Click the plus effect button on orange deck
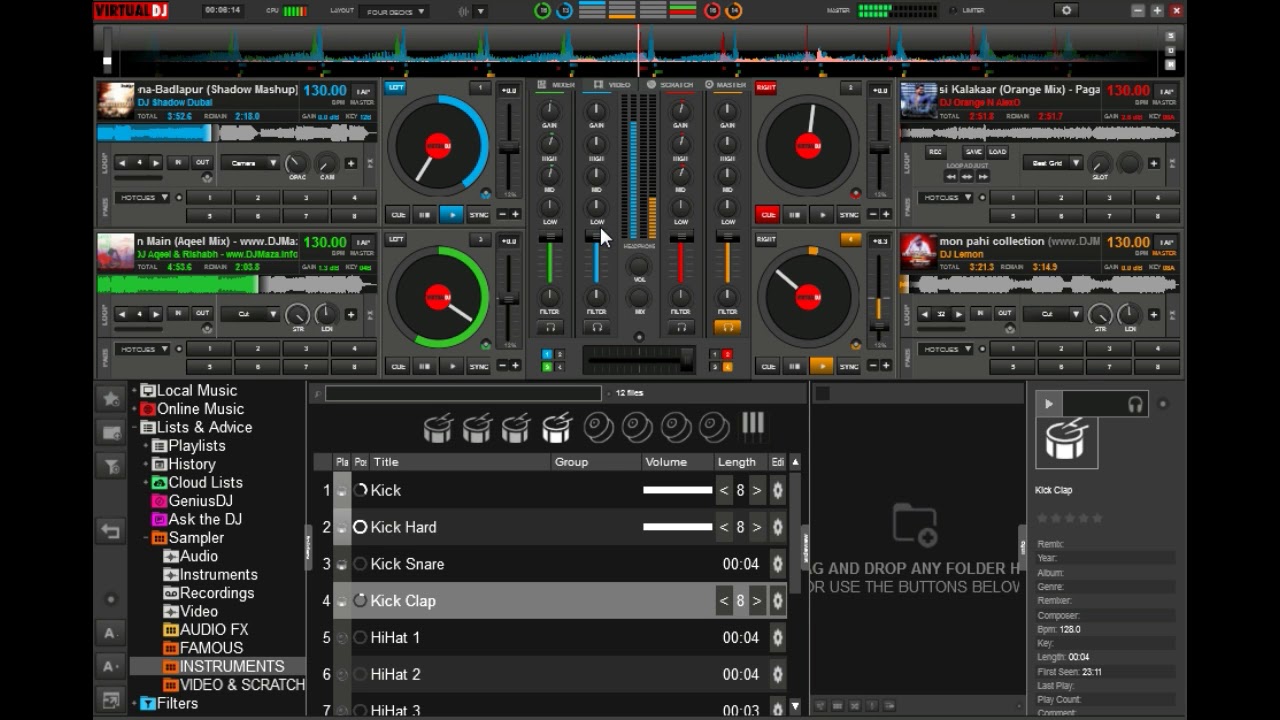This screenshot has width=1280, height=720. (1153, 314)
